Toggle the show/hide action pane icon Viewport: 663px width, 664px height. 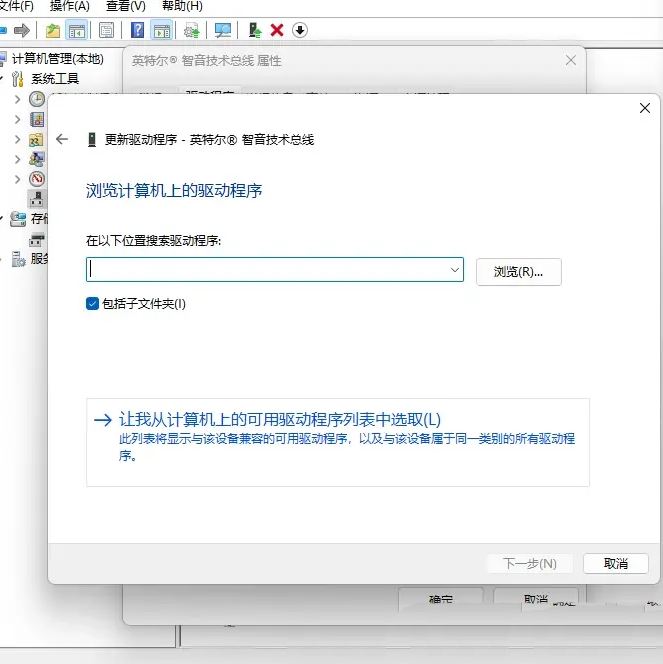pos(162,30)
